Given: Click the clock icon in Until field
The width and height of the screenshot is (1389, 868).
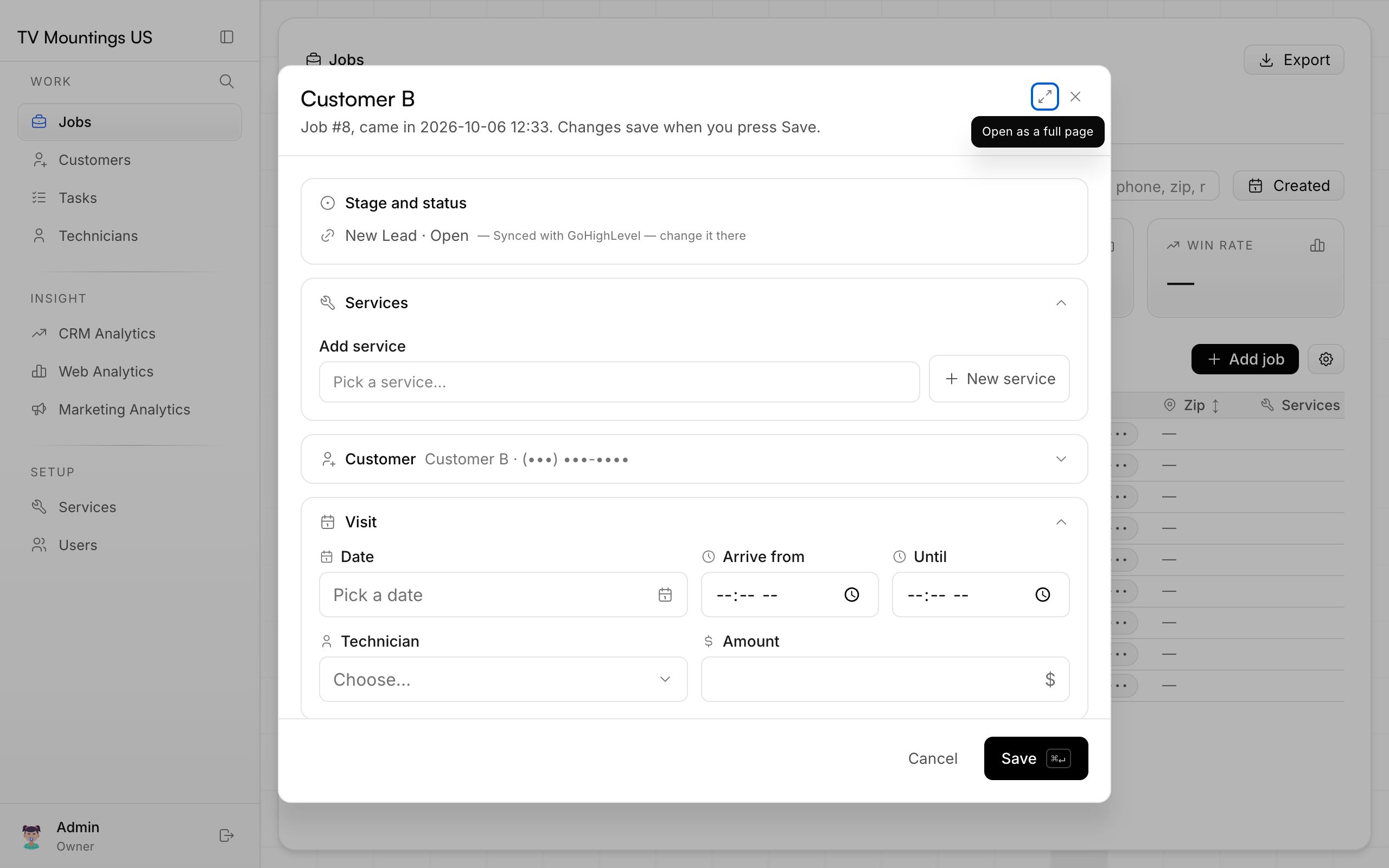Looking at the screenshot, I should 1043,595.
